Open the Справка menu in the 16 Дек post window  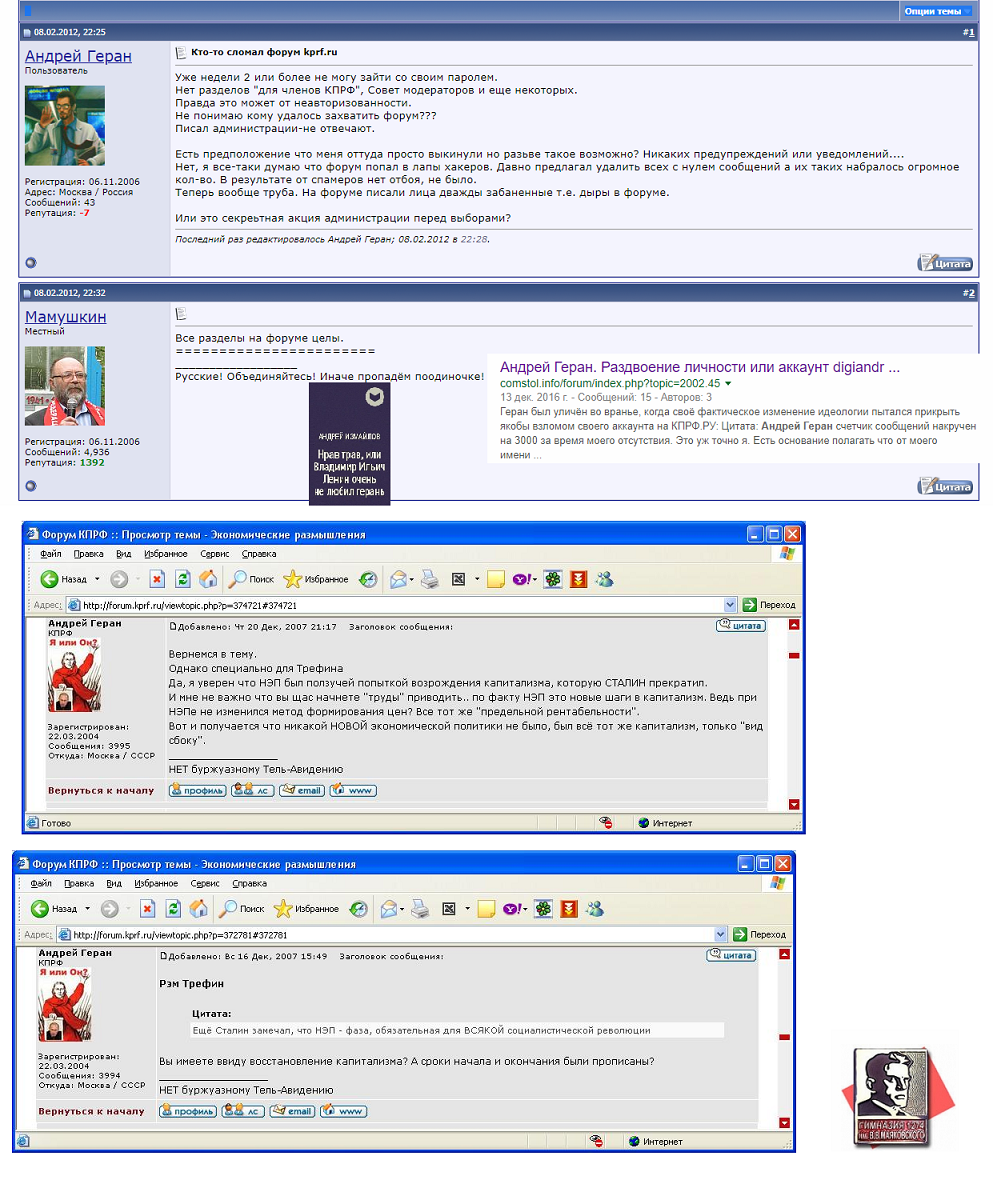point(249,883)
